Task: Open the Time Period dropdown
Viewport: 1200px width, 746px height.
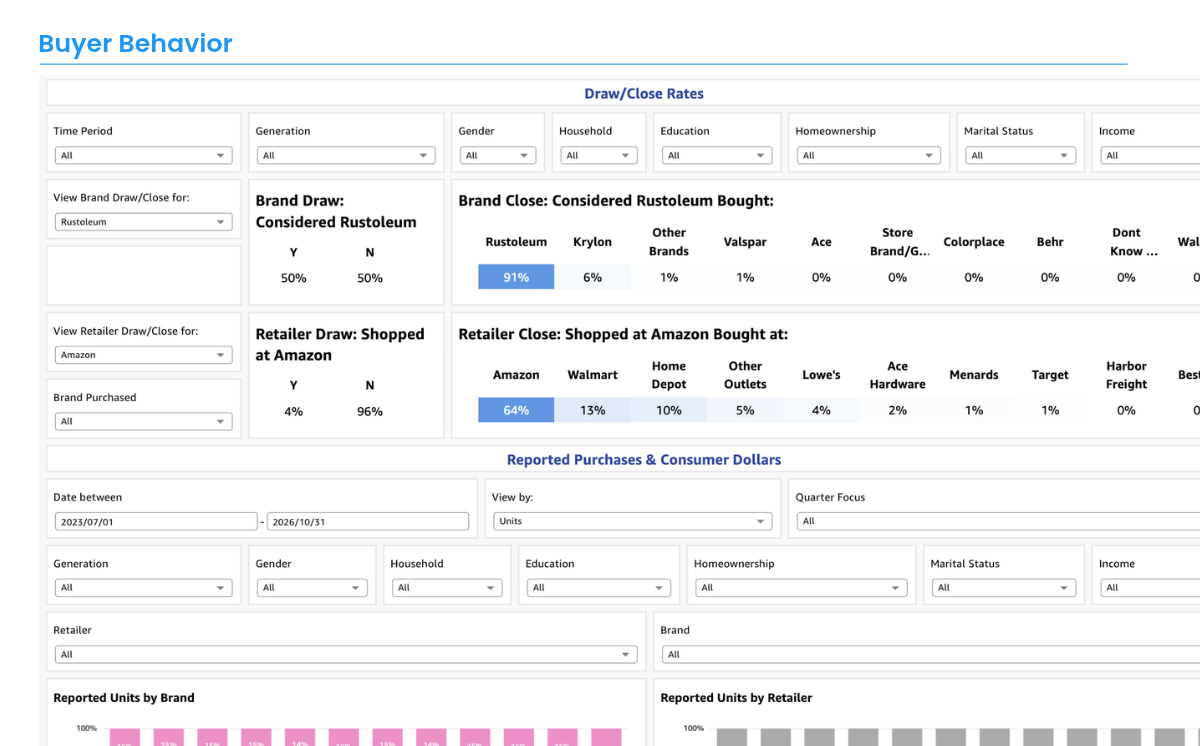Action: (143, 155)
